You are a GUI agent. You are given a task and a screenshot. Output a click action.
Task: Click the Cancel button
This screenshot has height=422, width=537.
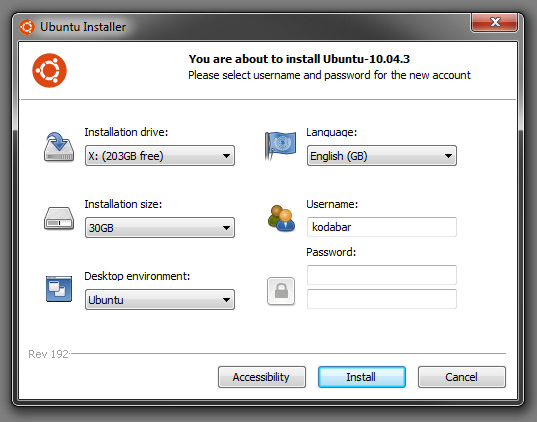[x=462, y=377]
